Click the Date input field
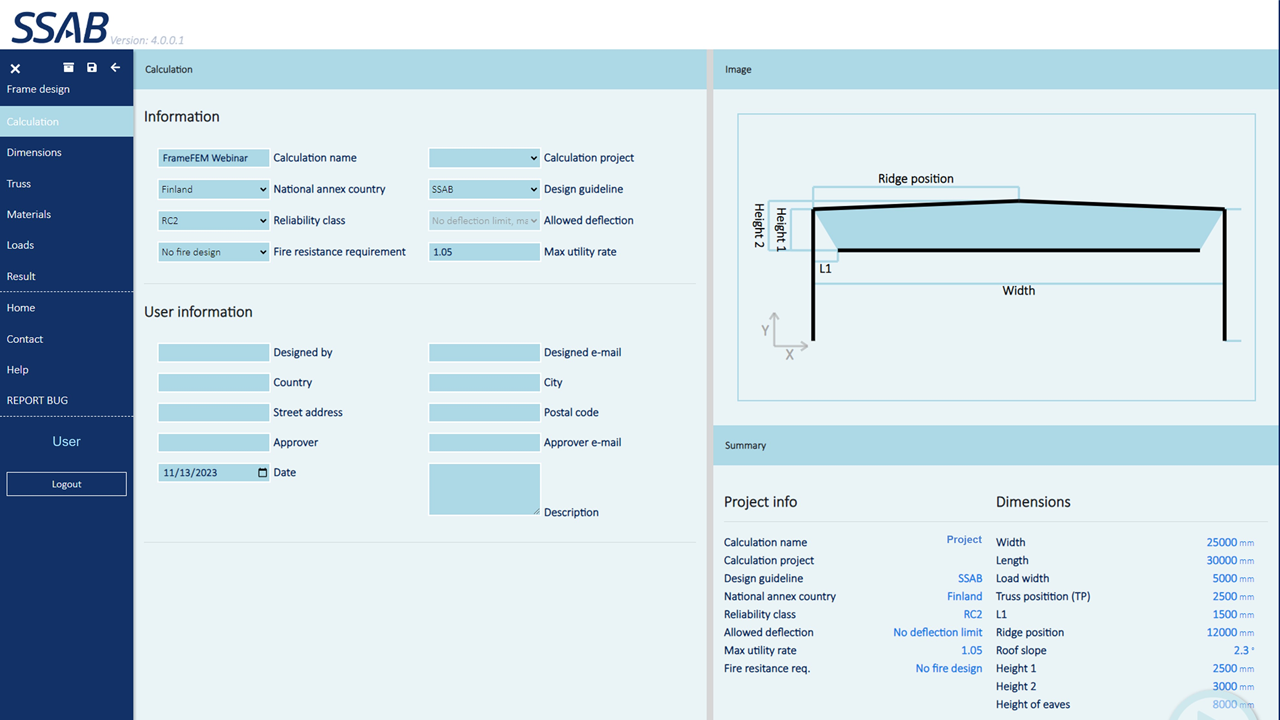This screenshot has height=720, width=1280. [x=214, y=473]
